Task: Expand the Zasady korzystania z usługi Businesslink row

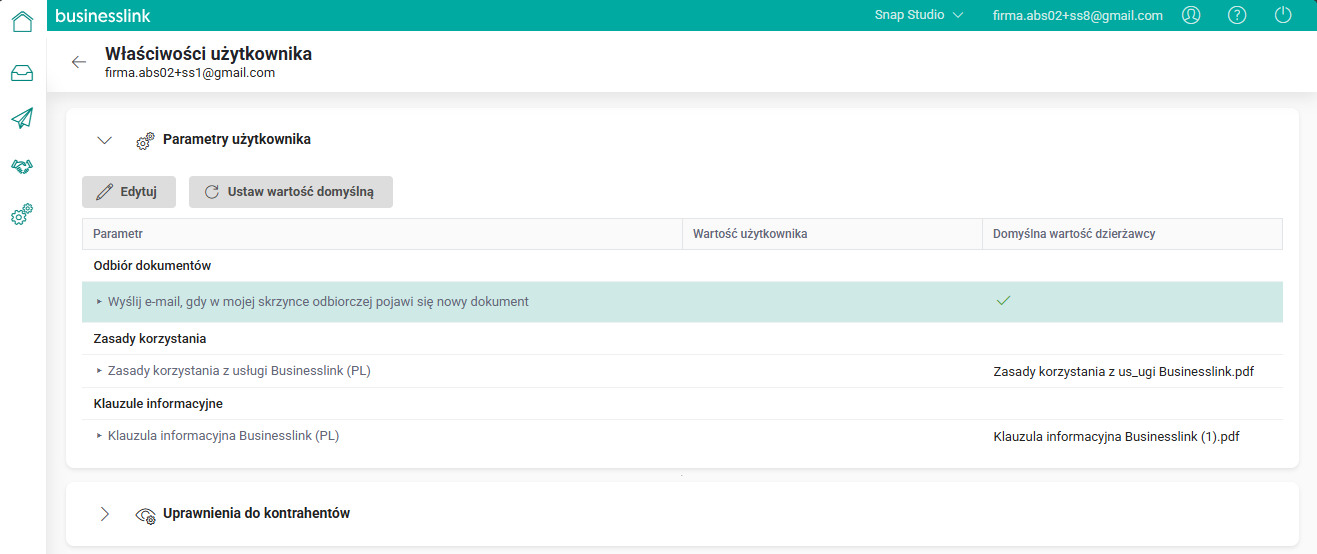Action: 100,371
